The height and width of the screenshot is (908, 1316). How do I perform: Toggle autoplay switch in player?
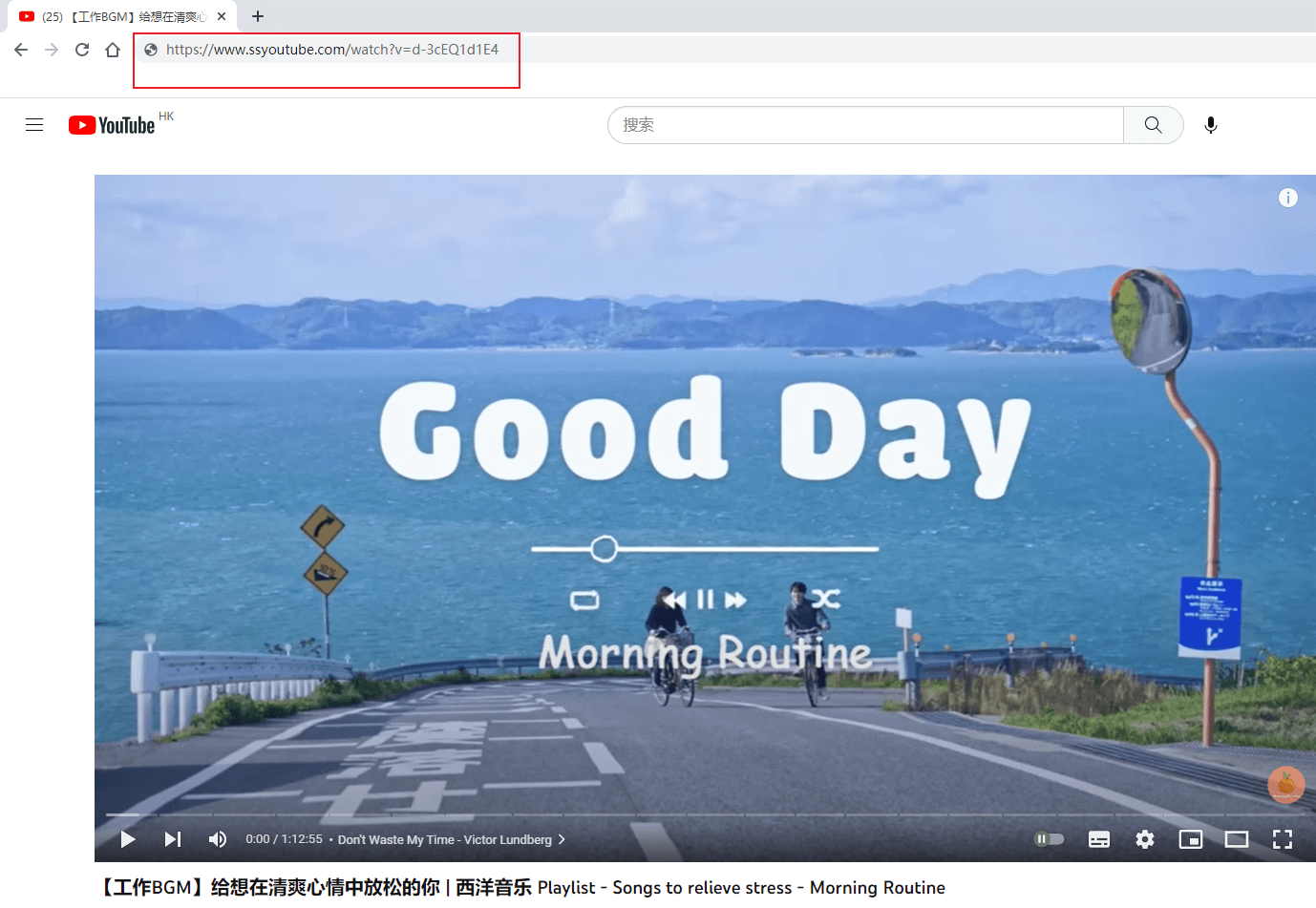(1048, 838)
